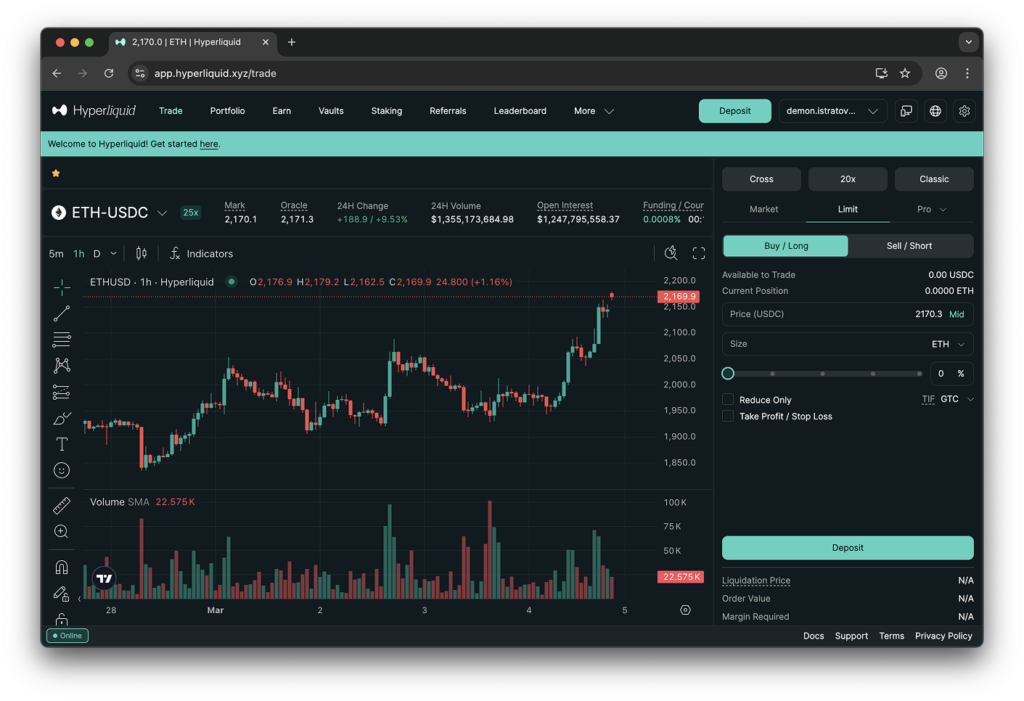Screen dimensions: 1024x701
Task: Go to the Portfolio page
Action: tap(227, 111)
